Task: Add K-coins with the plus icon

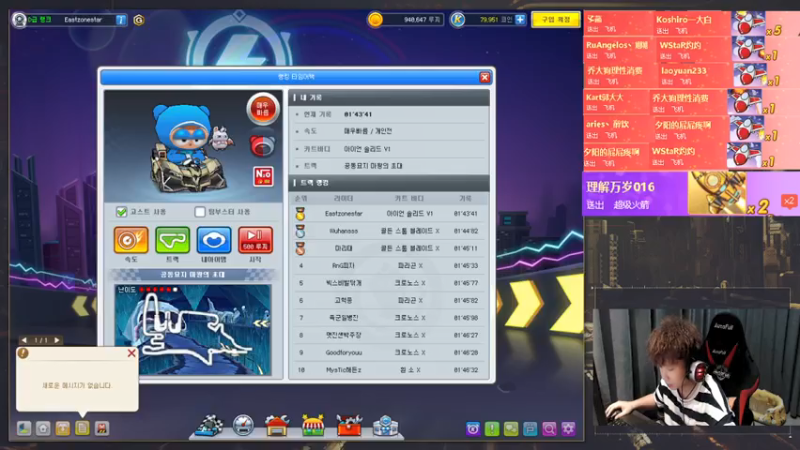Action: point(520,19)
